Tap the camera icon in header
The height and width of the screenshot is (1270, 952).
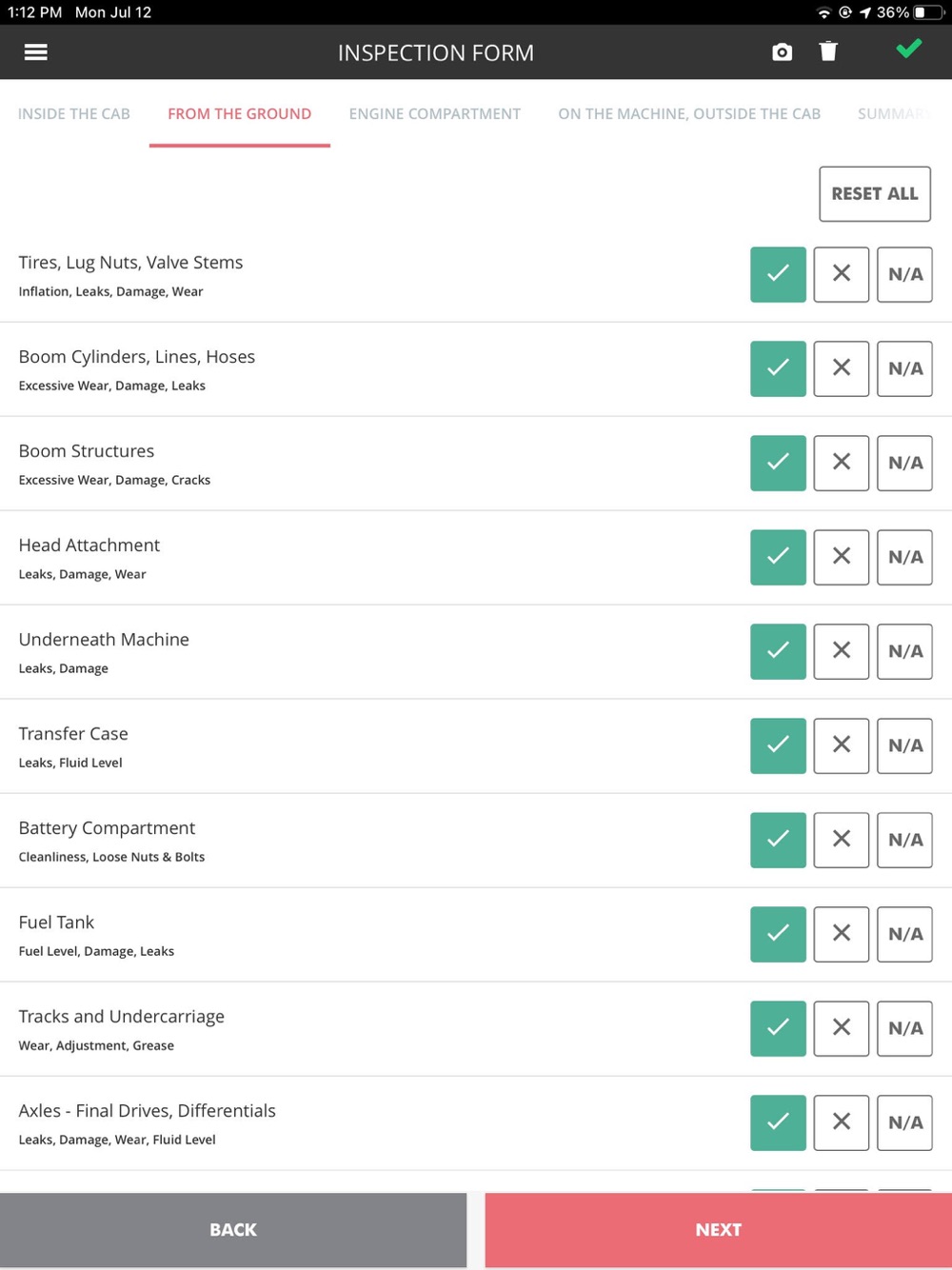(782, 52)
